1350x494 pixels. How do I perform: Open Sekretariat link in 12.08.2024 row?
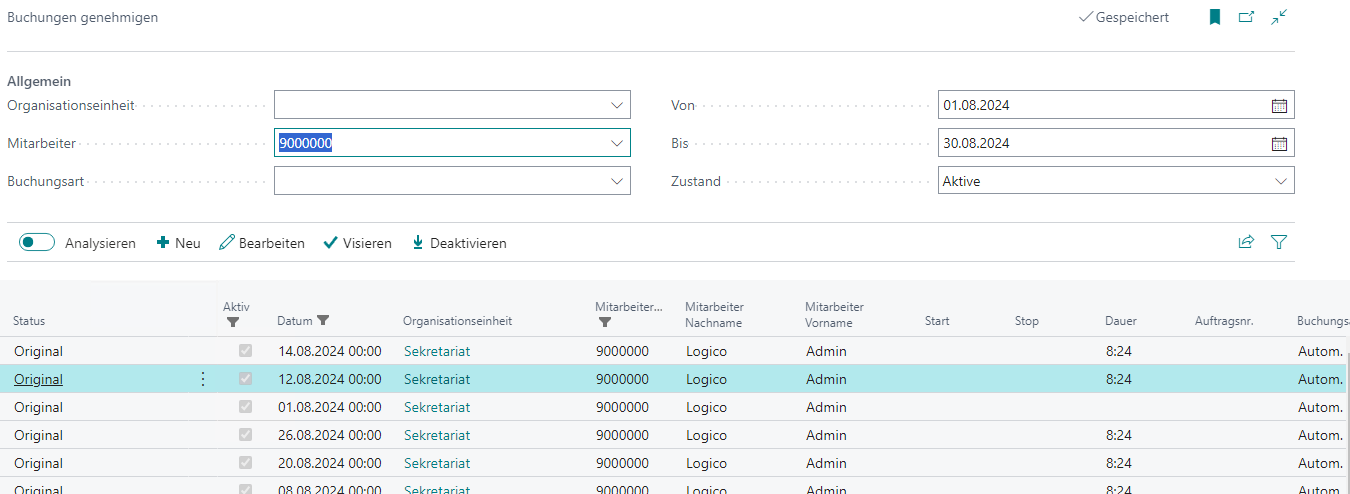437,379
